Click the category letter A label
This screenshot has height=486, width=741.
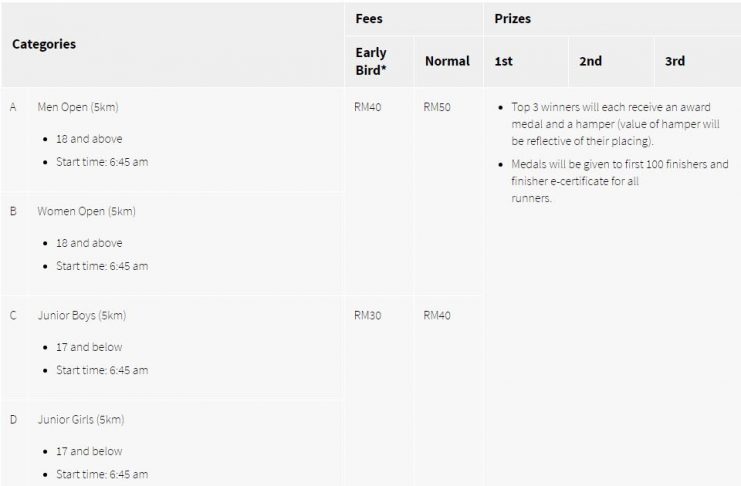coord(13,106)
